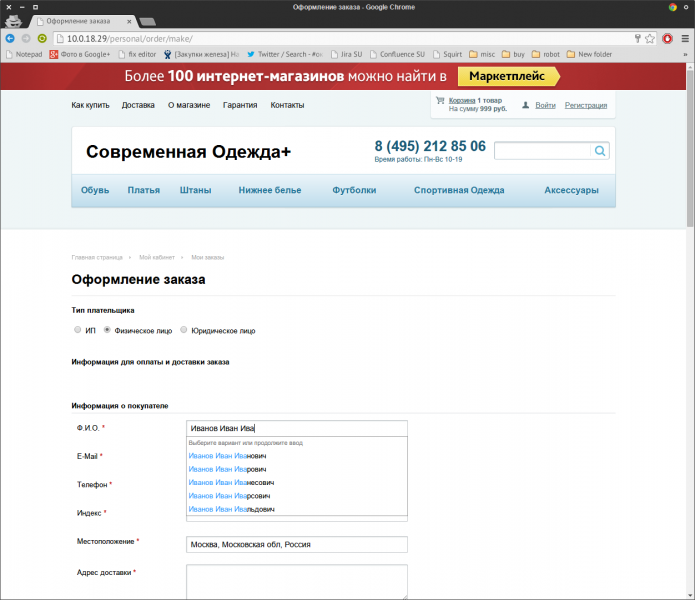Image resolution: width=695 pixels, height=600 pixels.
Task: Select Физическое лицо radio button
Action: 107,330
